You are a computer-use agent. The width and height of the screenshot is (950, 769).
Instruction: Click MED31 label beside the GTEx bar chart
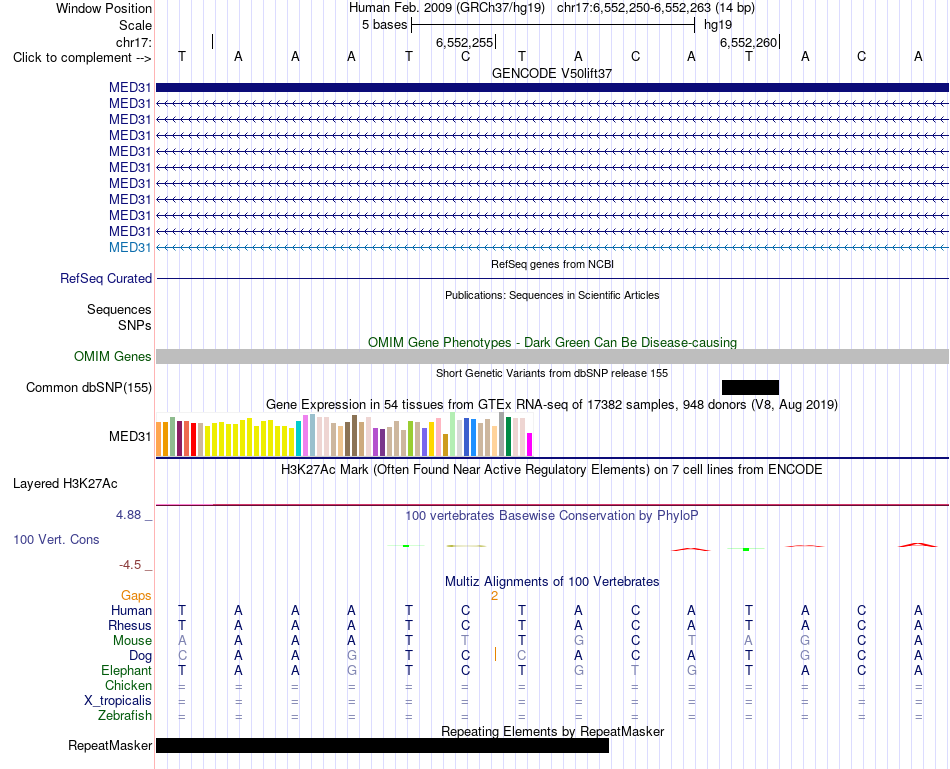click(x=130, y=436)
